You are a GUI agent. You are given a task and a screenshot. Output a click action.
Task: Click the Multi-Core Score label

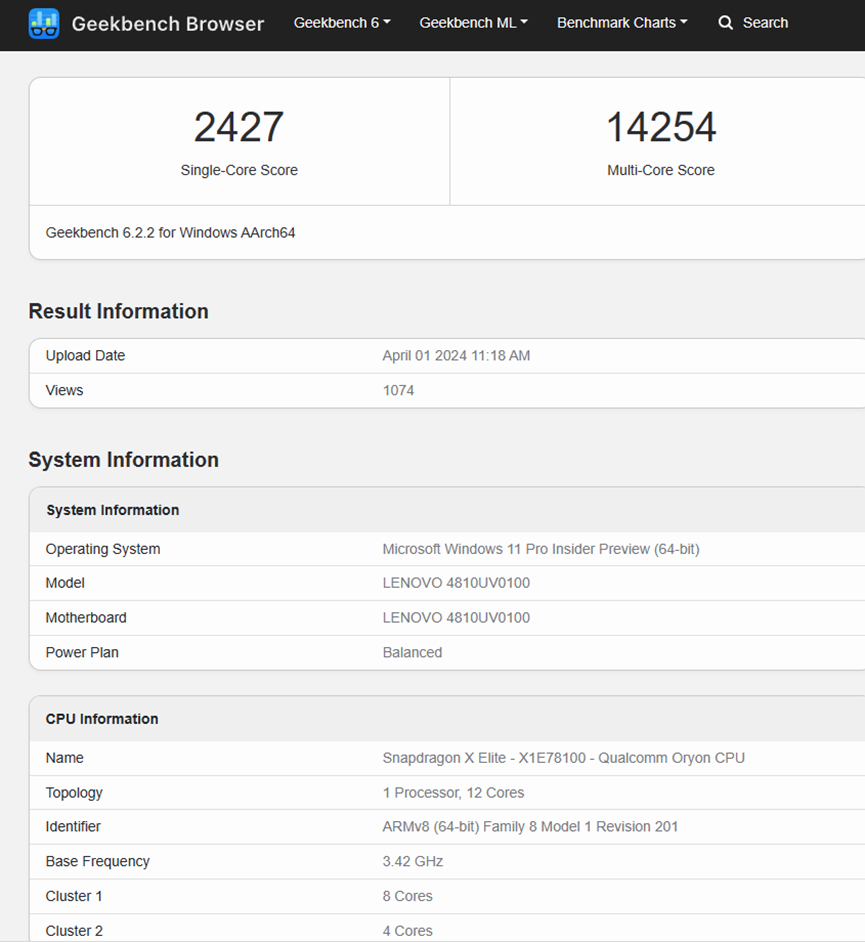click(x=661, y=170)
